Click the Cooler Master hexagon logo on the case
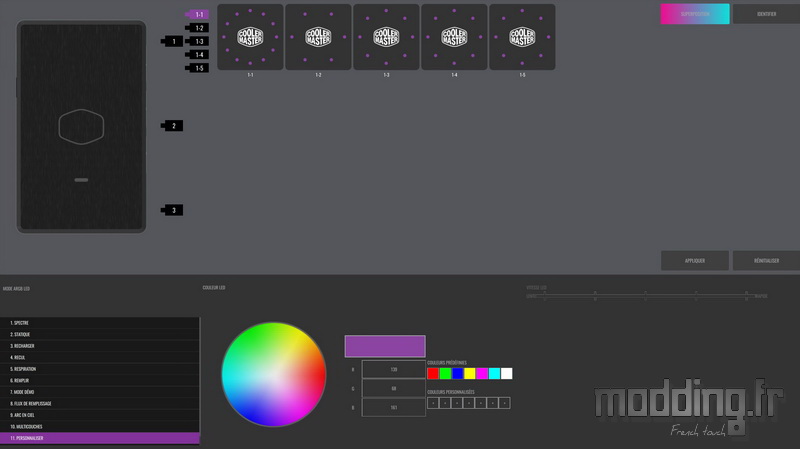 (x=82, y=127)
